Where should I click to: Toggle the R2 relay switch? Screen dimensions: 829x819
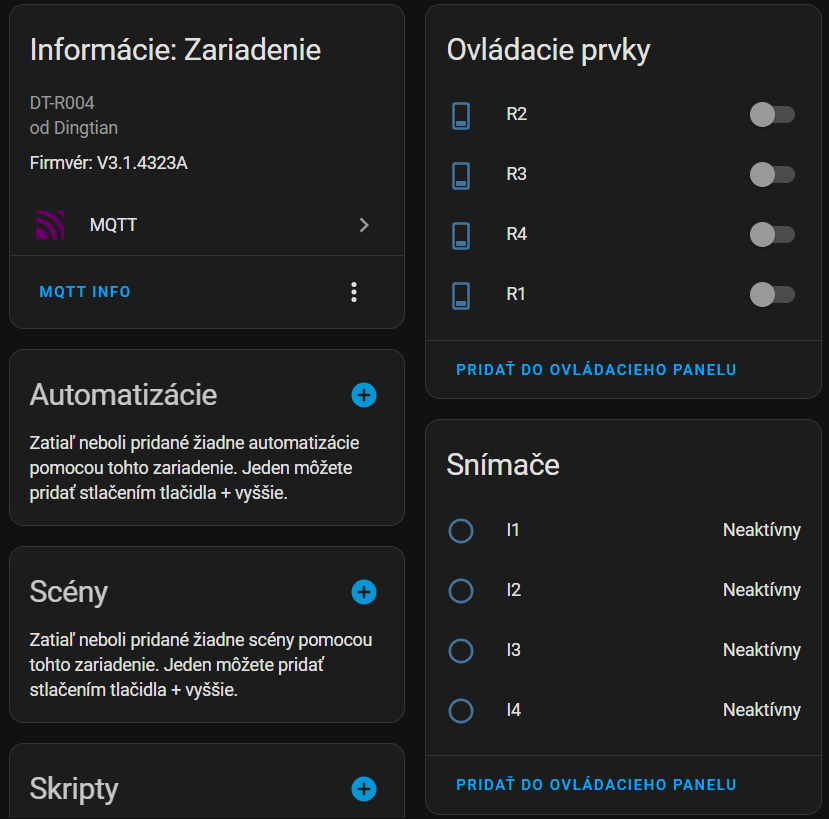[771, 114]
